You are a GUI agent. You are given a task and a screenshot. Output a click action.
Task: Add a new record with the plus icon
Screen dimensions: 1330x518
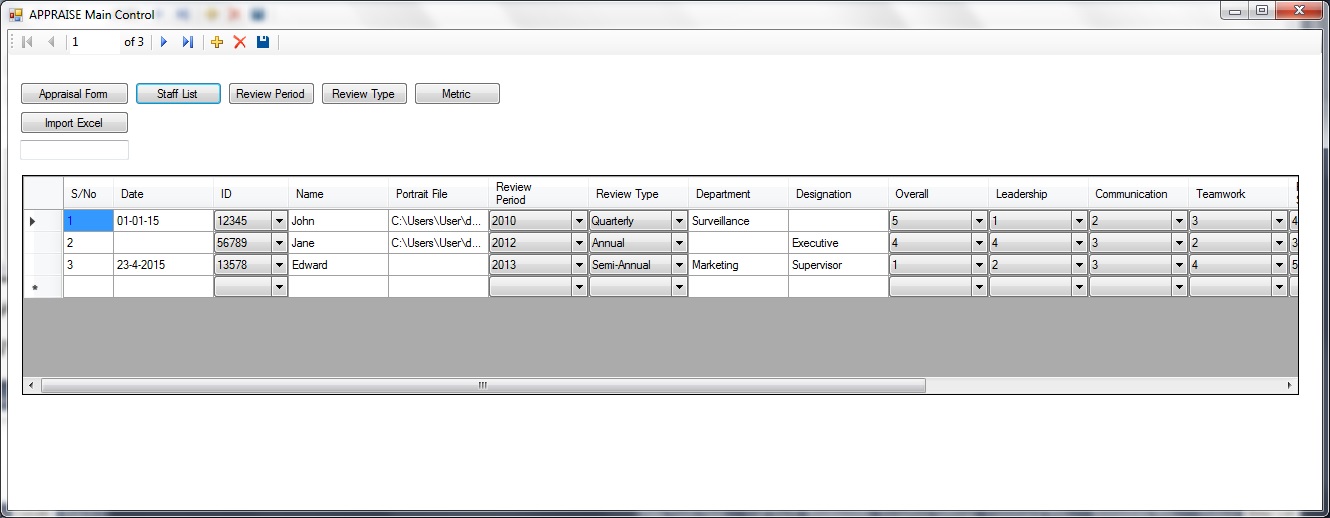pyautogui.click(x=217, y=42)
